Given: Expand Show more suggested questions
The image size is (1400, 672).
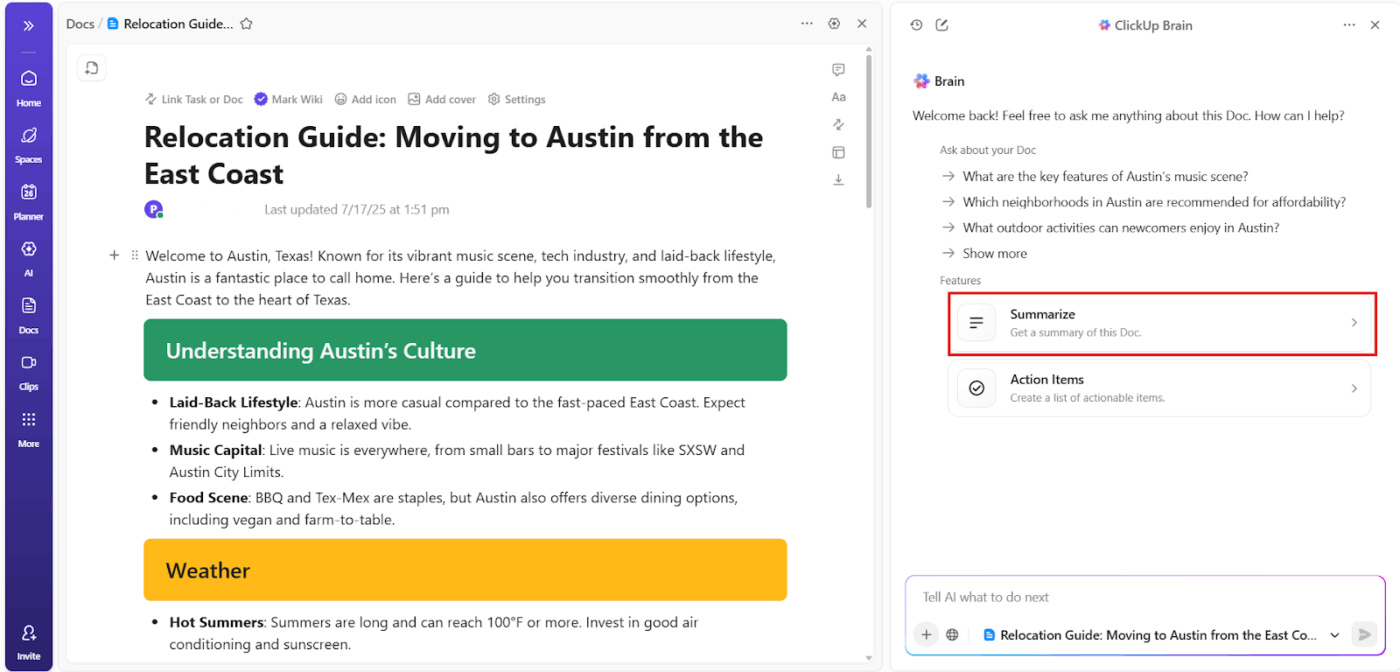Looking at the screenshot, I should click(x=994, y=253).
